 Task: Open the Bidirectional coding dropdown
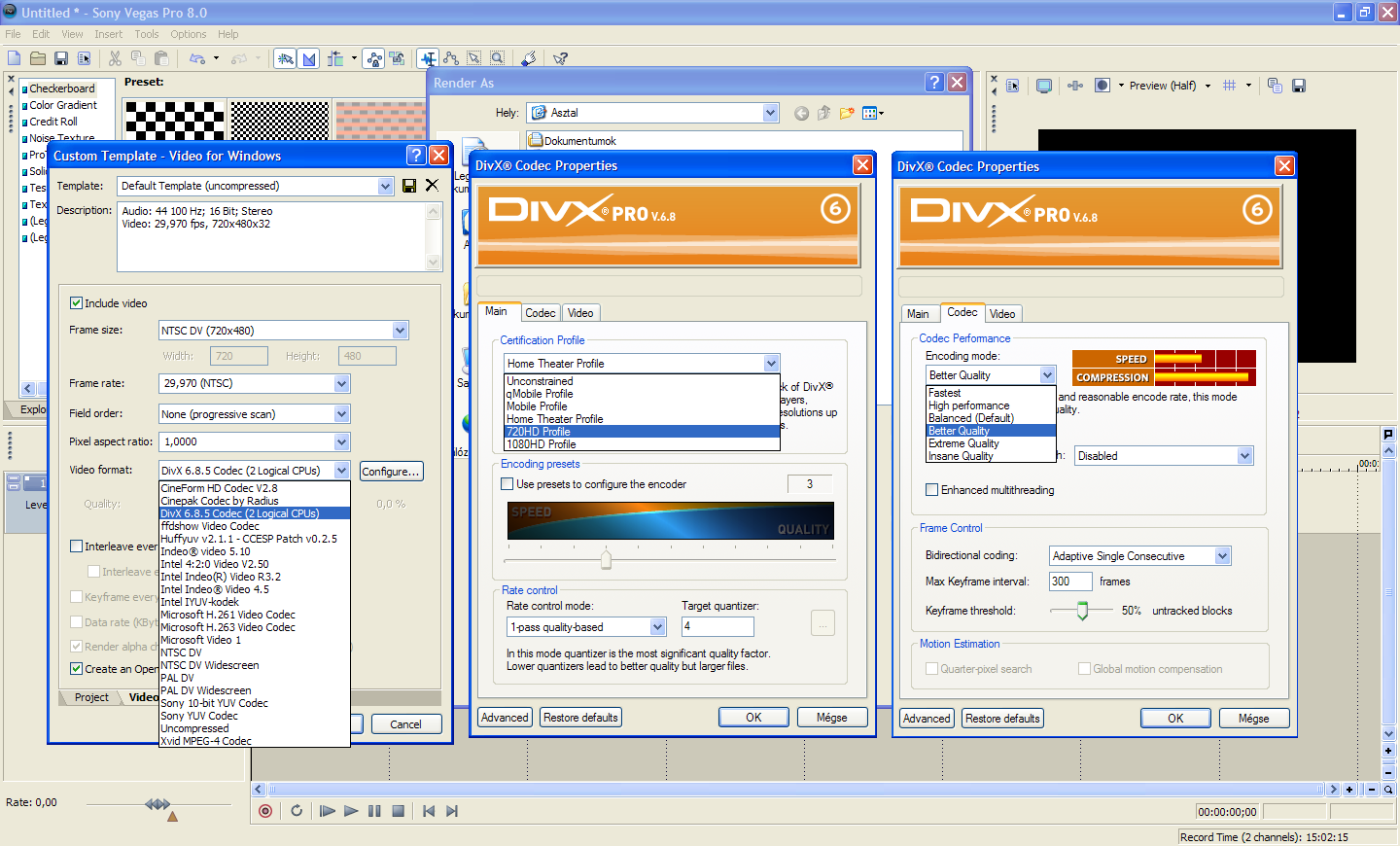click(1223, 556)
